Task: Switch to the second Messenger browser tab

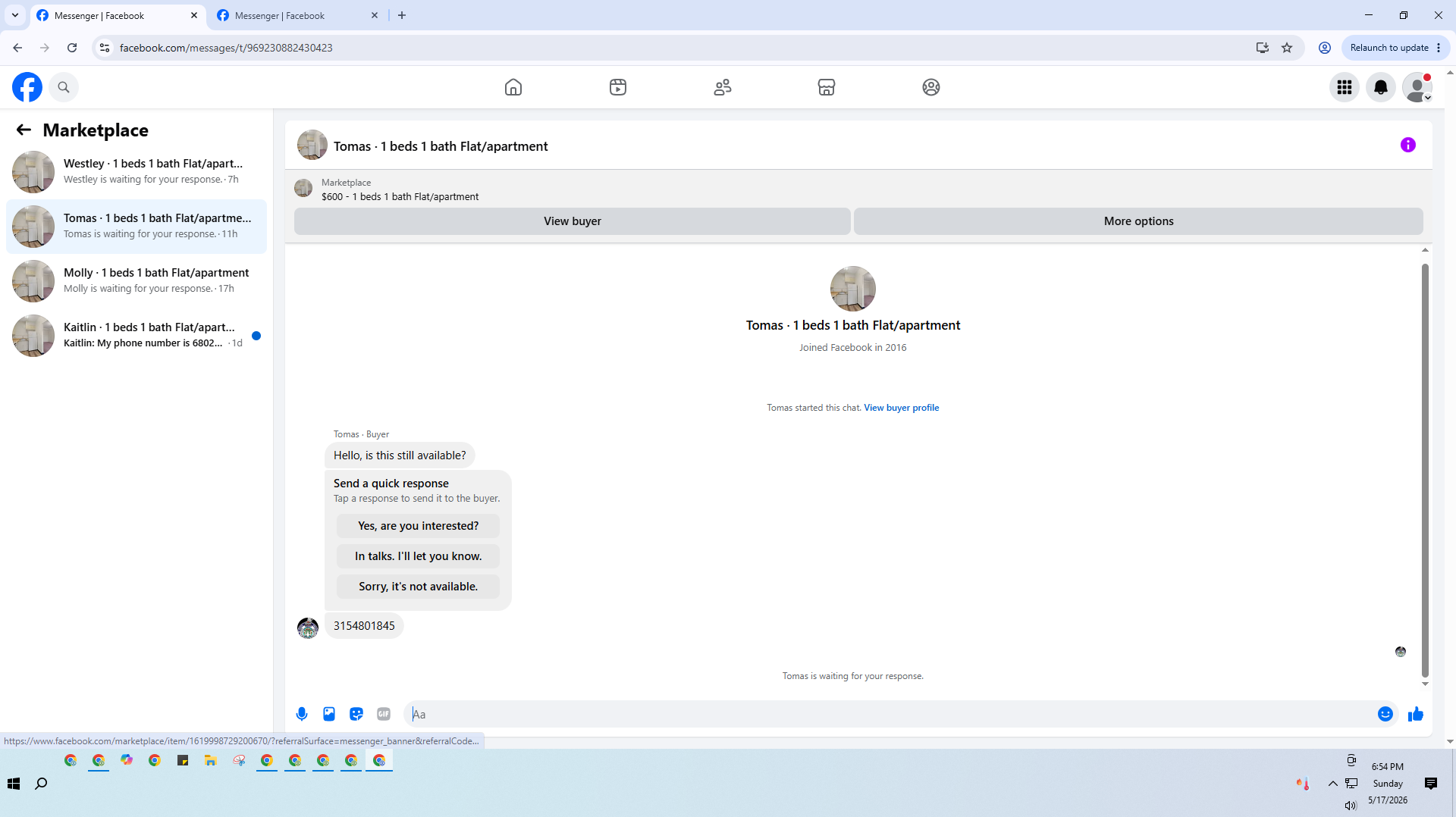Action: (296, 16)
